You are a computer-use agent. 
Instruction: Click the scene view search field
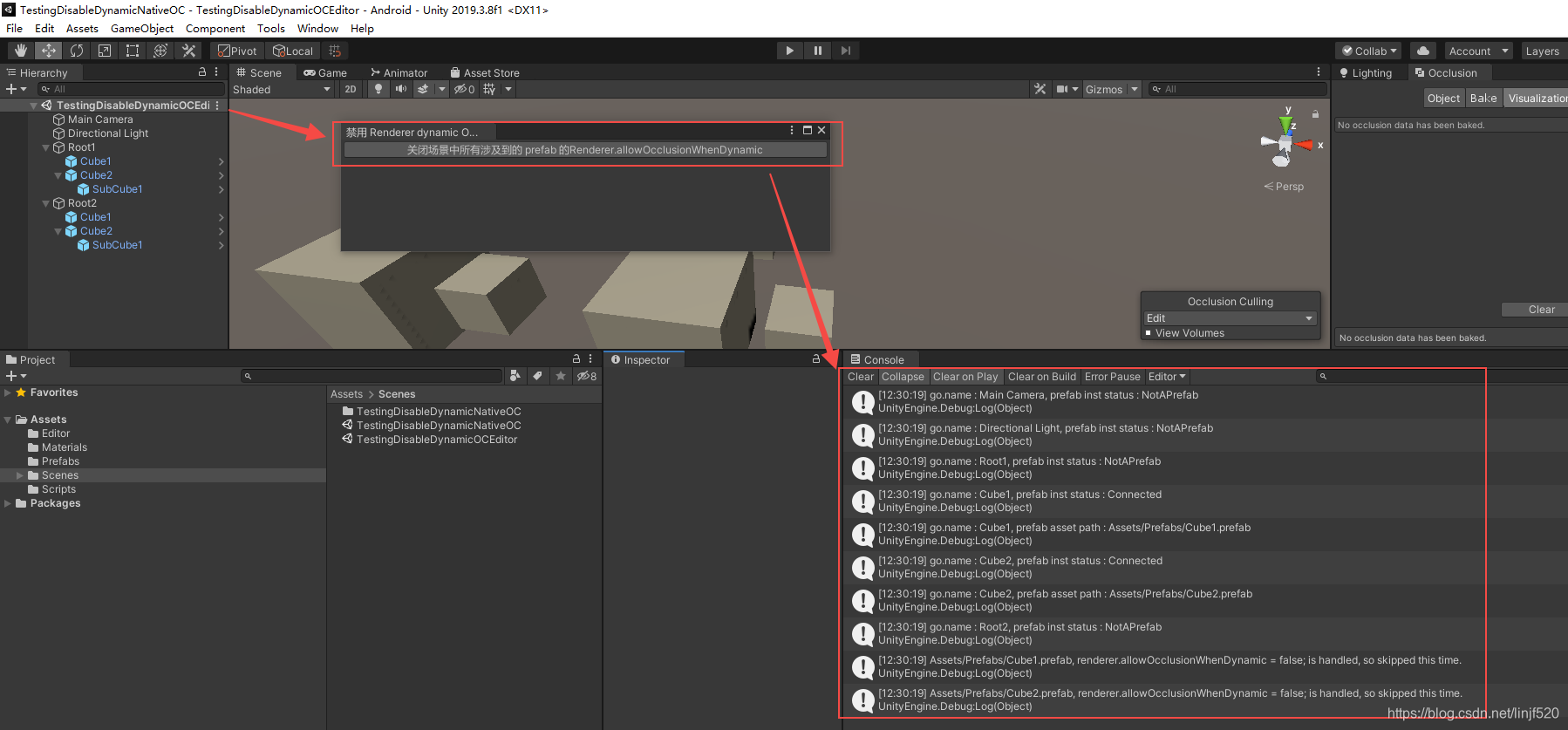(1237, 89)
